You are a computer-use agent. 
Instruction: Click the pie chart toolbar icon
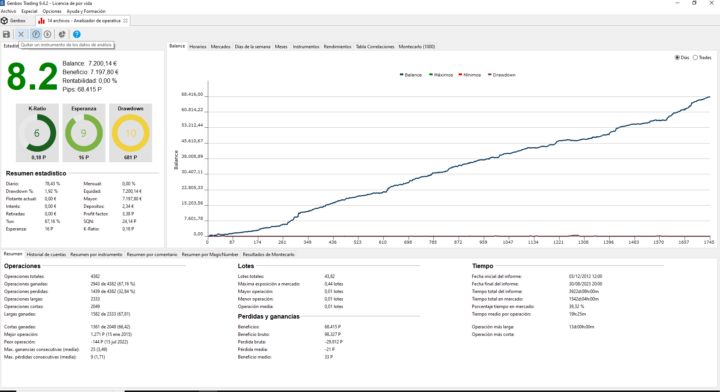62,34
